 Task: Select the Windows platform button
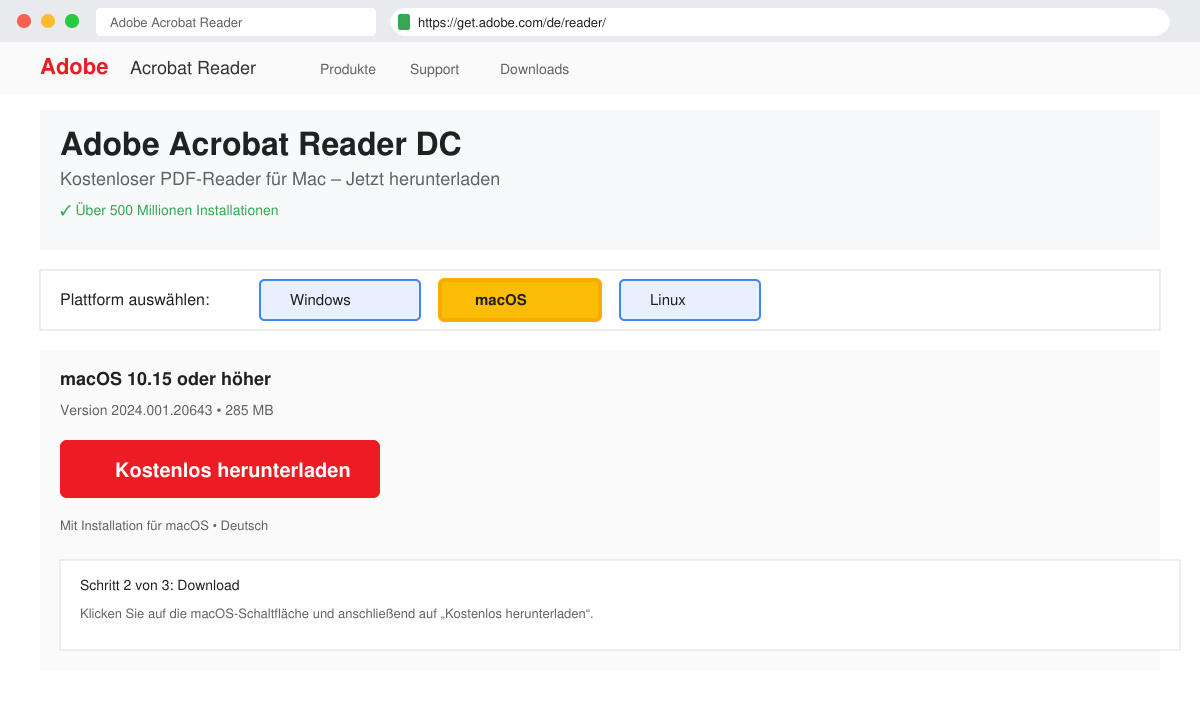[340, 300]
